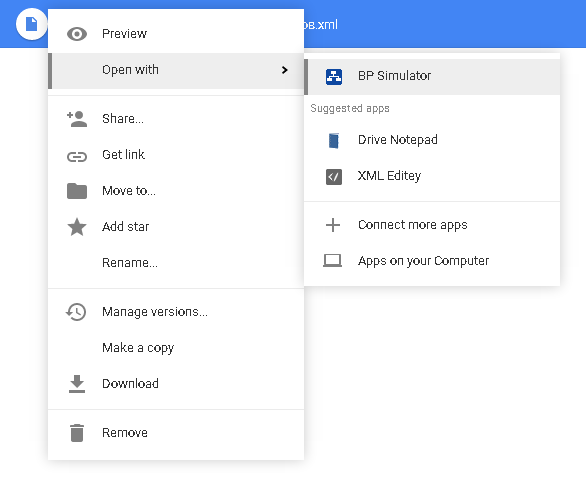The width and height of the screenshot is (586, 483).
Task: Choose Rename... from the menu
Action: 176,262
